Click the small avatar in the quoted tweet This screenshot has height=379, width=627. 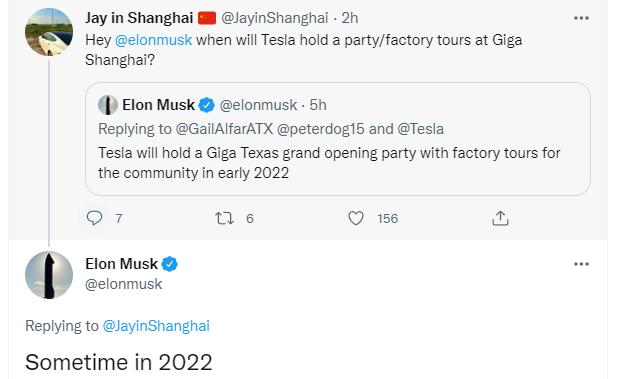(108, 105)
